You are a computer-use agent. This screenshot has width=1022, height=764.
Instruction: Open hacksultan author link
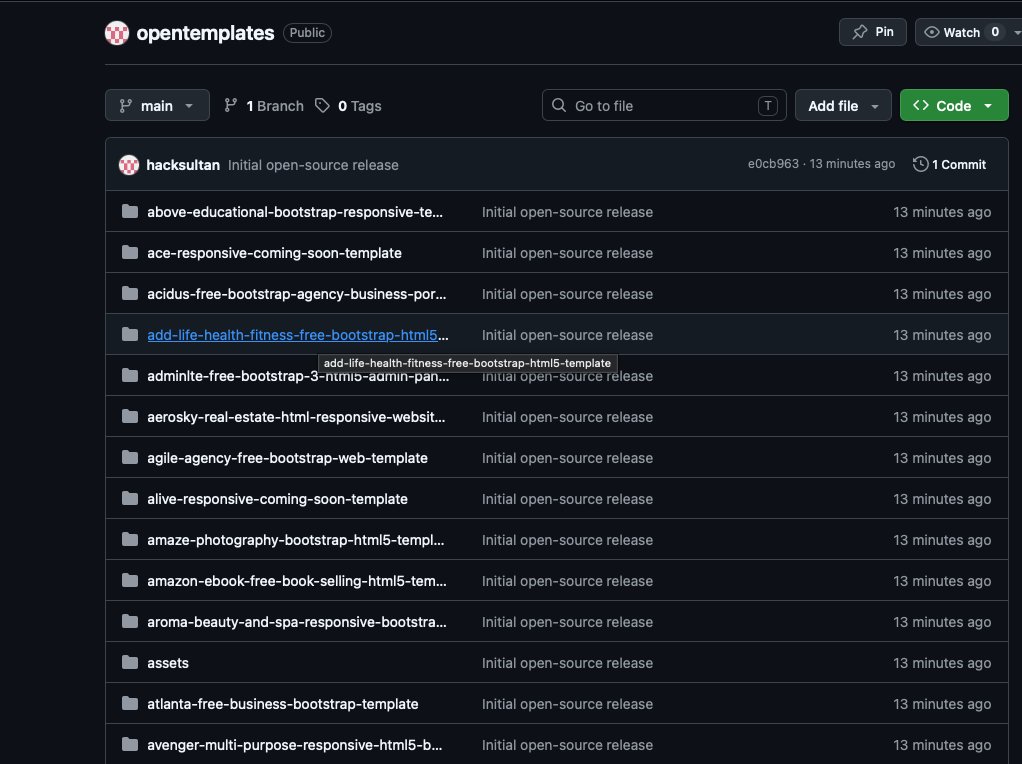183,165
